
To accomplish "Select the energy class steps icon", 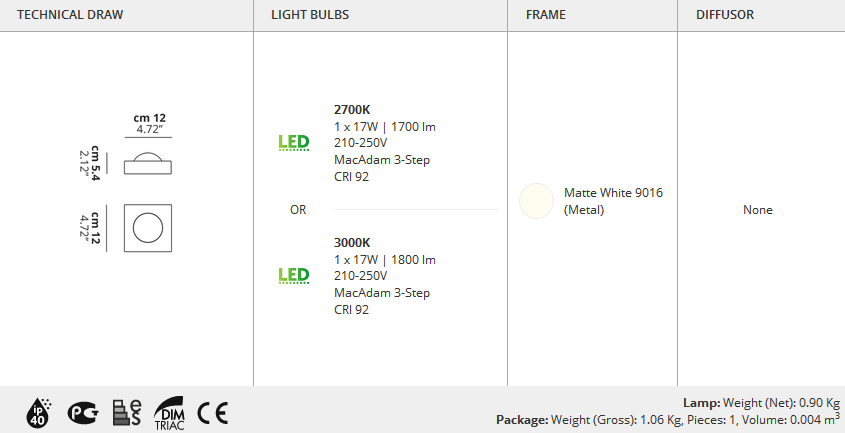I will coord(127,413).
